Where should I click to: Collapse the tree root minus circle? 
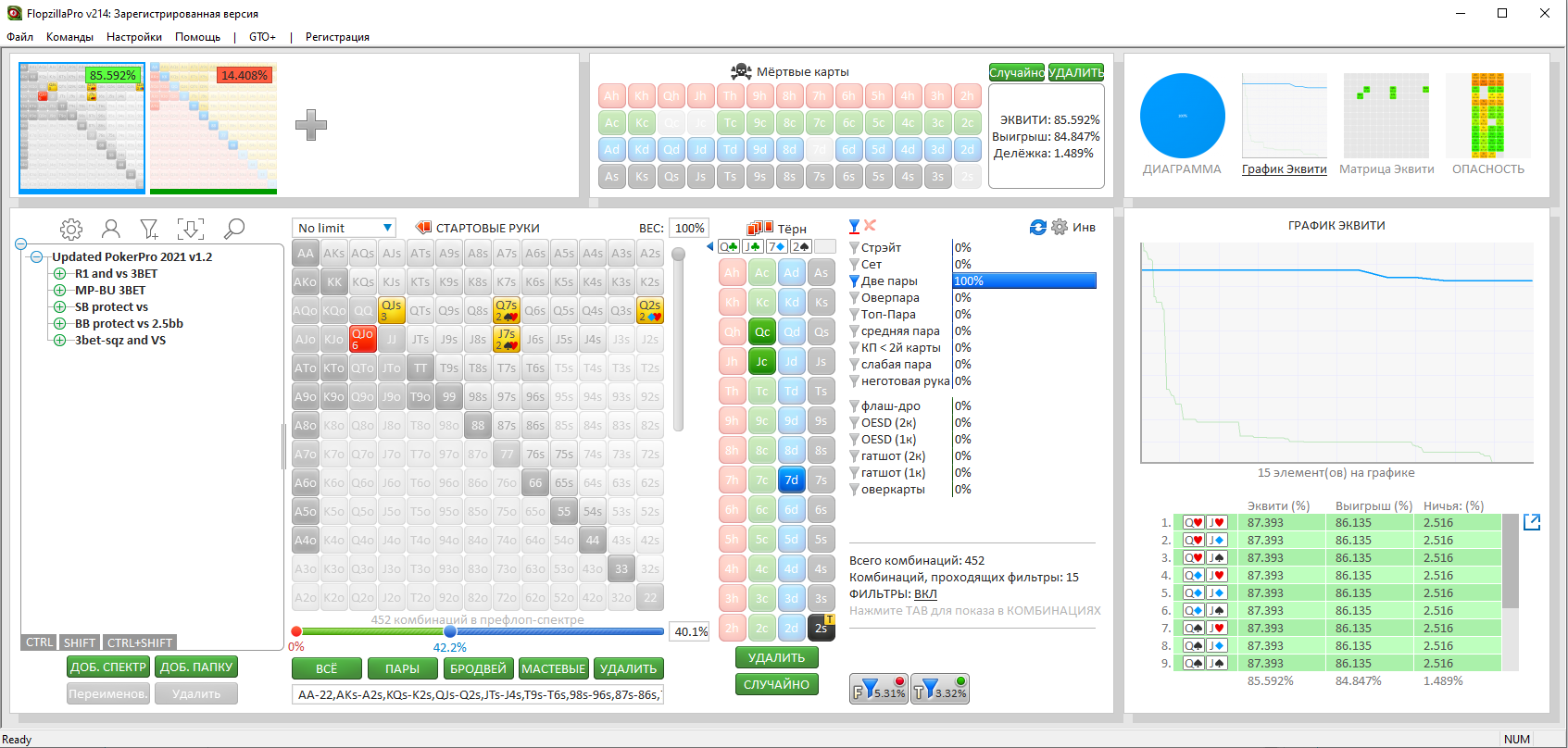click(x=20, y=244)
